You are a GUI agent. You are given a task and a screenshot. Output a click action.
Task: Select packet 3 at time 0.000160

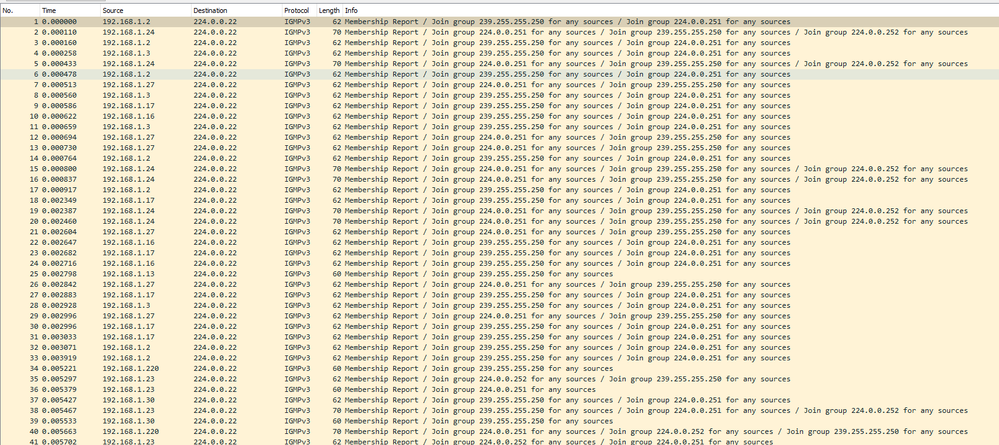click(500, 43)
